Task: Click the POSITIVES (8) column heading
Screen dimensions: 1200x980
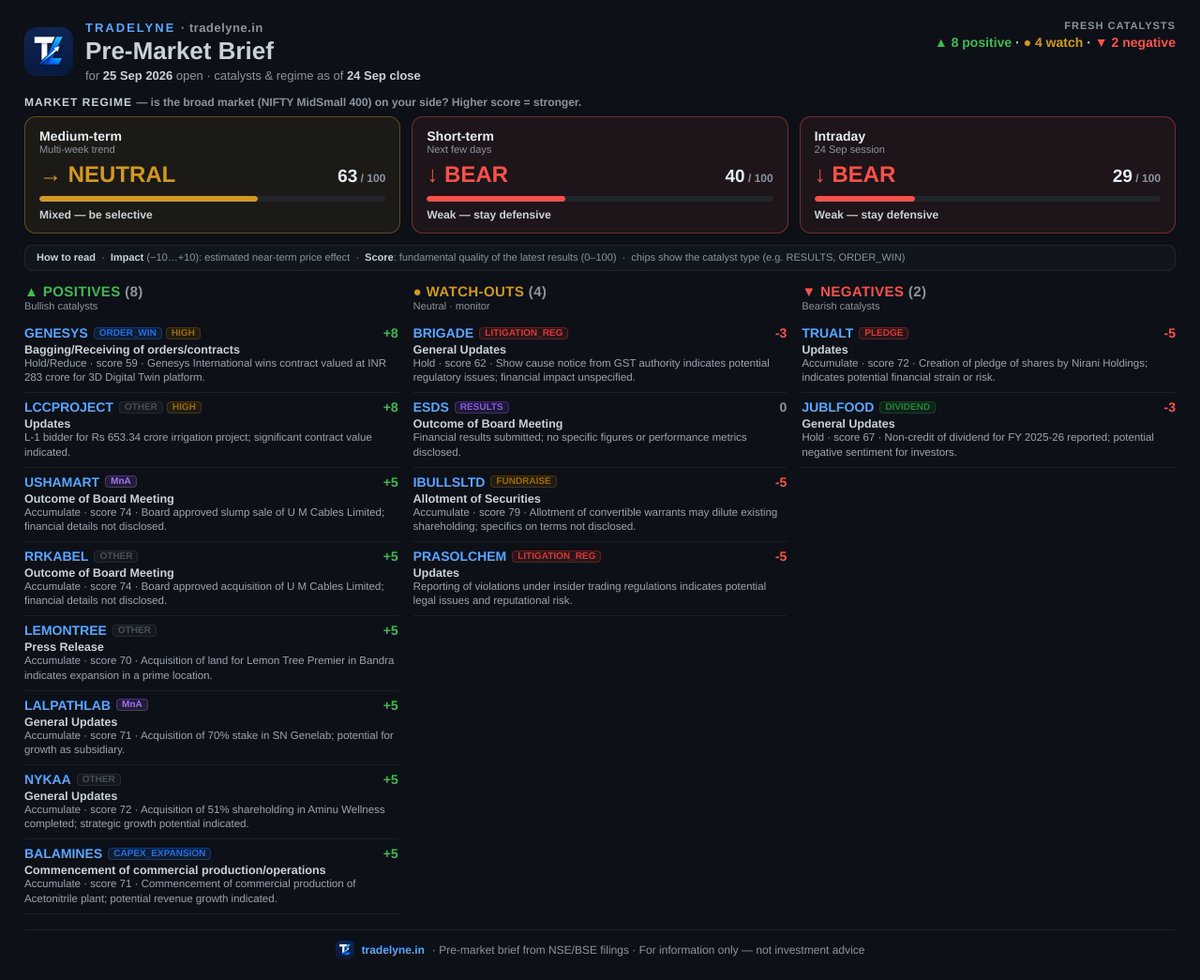Action: click(84, 292)
